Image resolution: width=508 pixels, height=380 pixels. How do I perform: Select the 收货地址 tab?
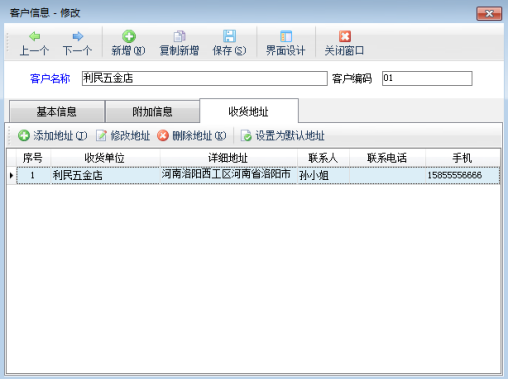248,111
